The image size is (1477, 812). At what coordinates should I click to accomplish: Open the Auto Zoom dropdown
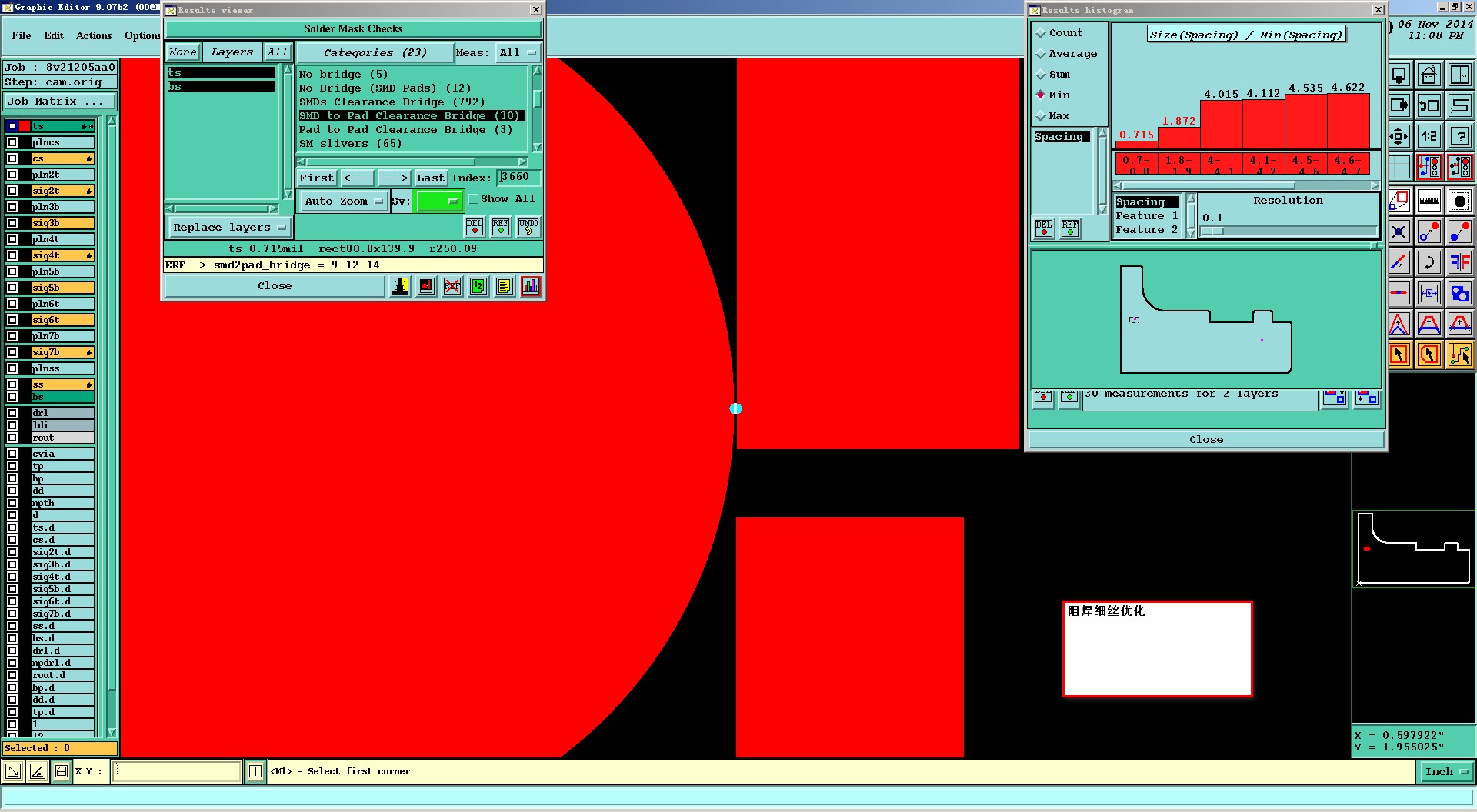[342, 201]
